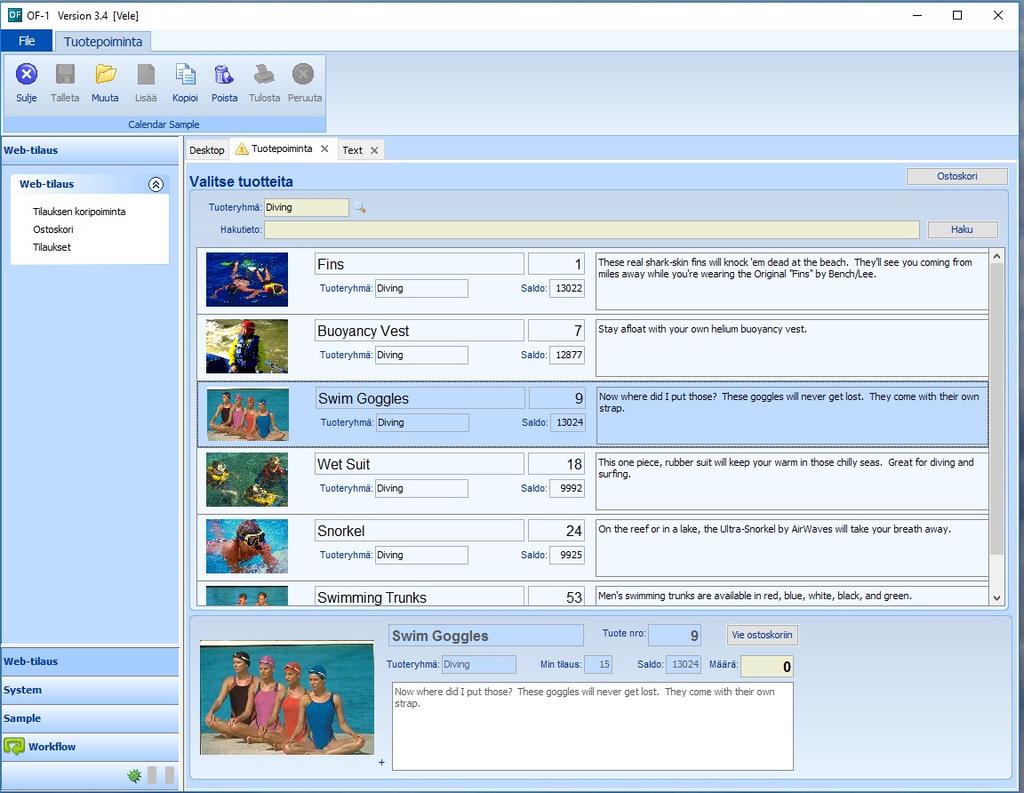Click the Tuote nro value in detail panel
Viewport: 1024px width, 793px height.
click(x=675, y=635)
